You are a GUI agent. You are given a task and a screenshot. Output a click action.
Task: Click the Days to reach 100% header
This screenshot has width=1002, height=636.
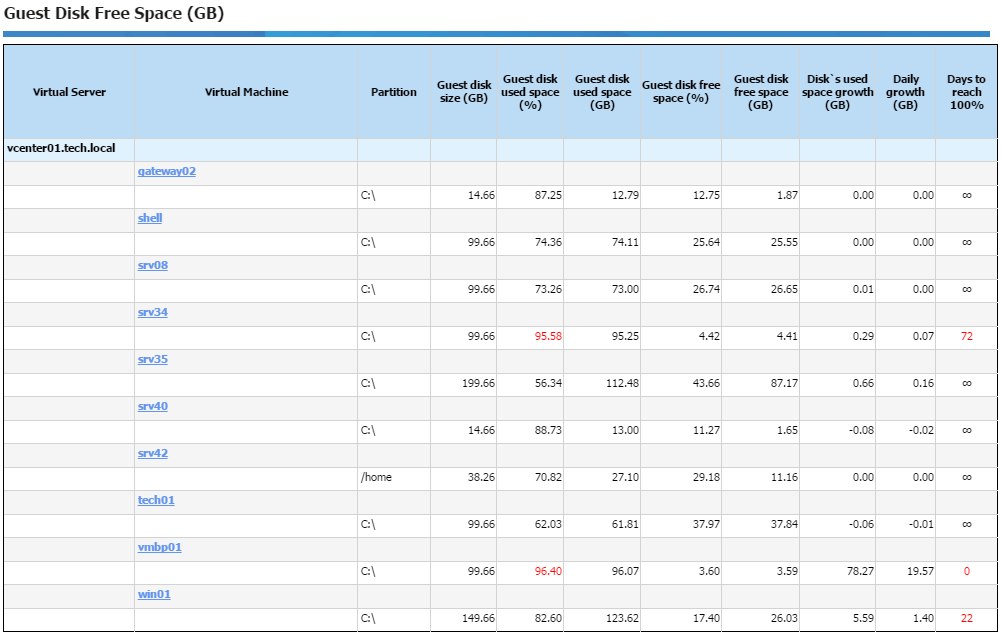[966, 92]
